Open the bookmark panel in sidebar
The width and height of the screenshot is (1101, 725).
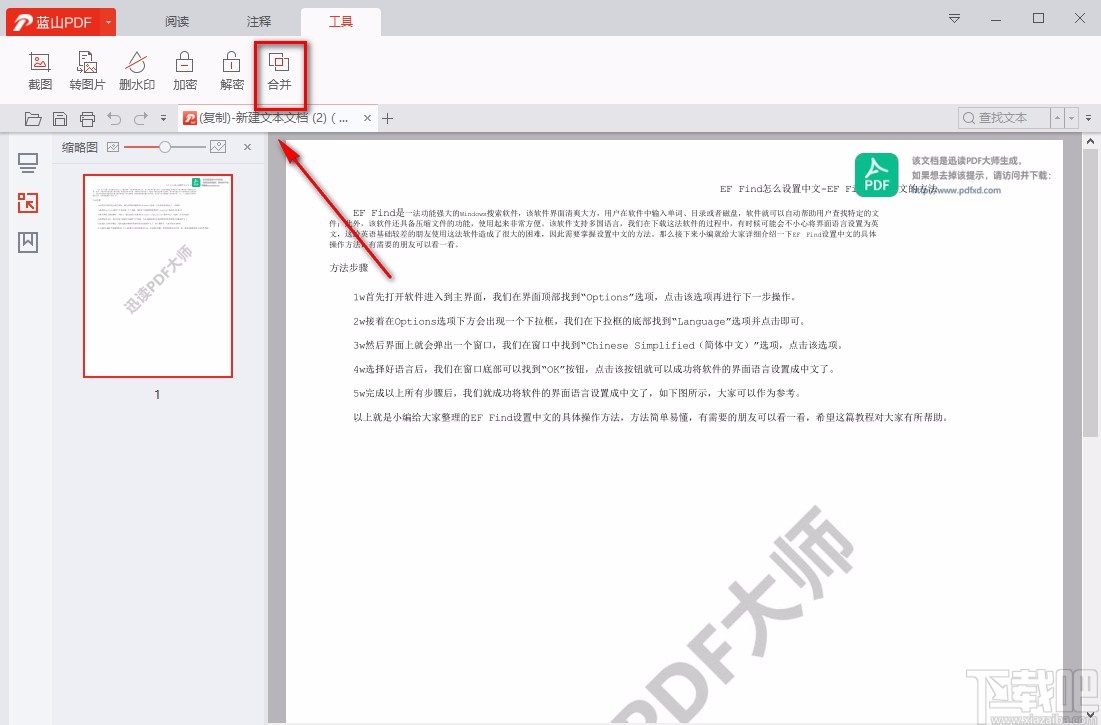[x=28, y=242]
